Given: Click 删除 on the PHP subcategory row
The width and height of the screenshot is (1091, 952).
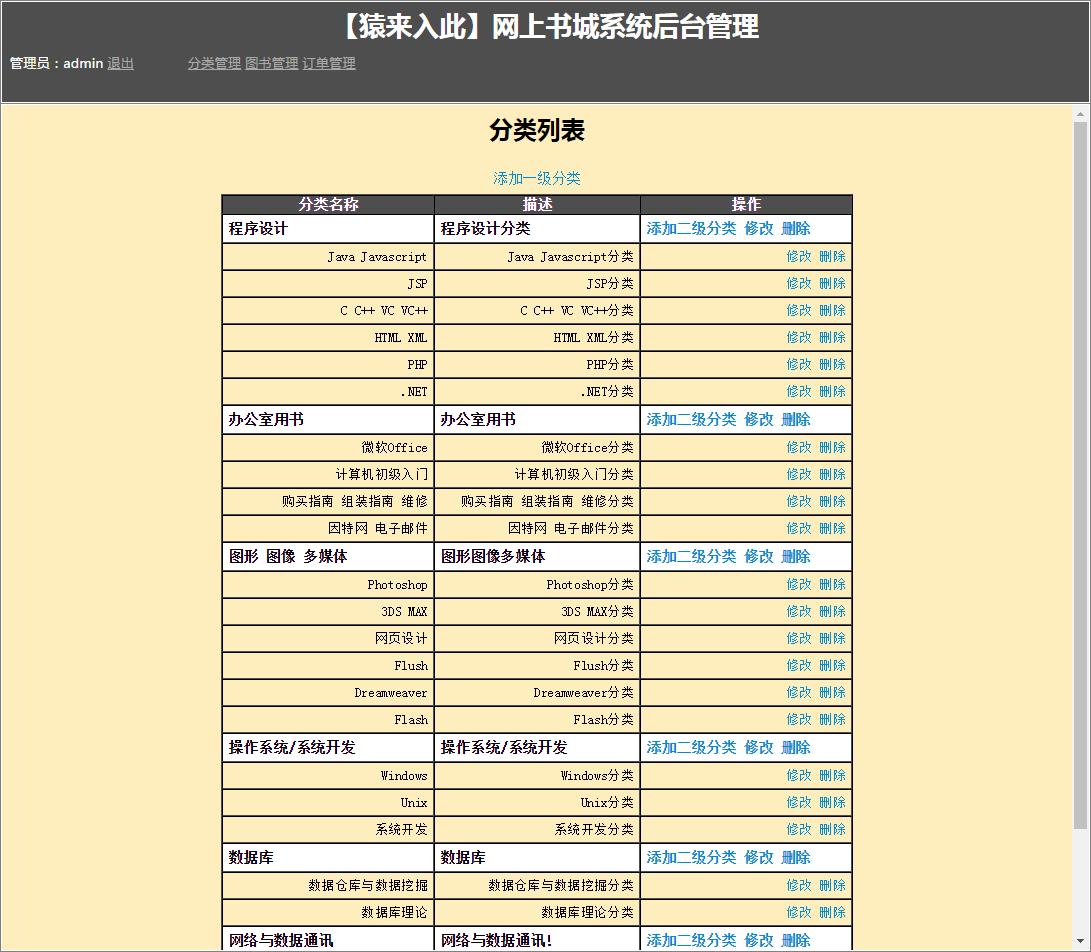Looking at the screenshot, I should click(831, 364).
